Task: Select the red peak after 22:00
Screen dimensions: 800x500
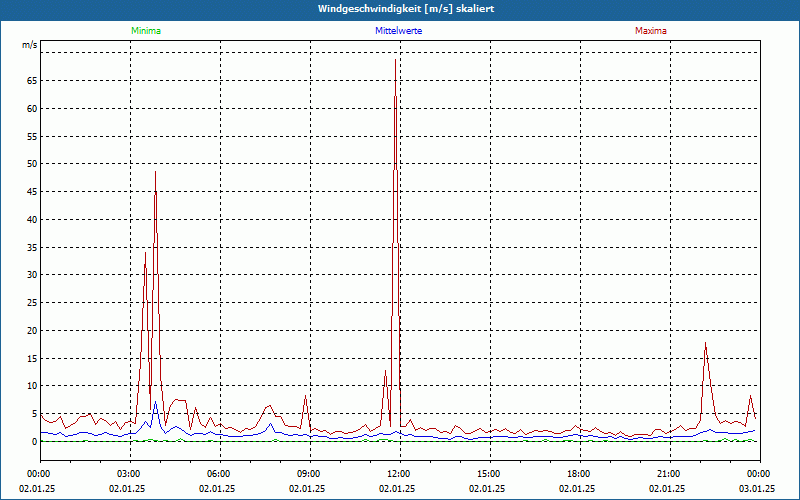Action: 705,343
